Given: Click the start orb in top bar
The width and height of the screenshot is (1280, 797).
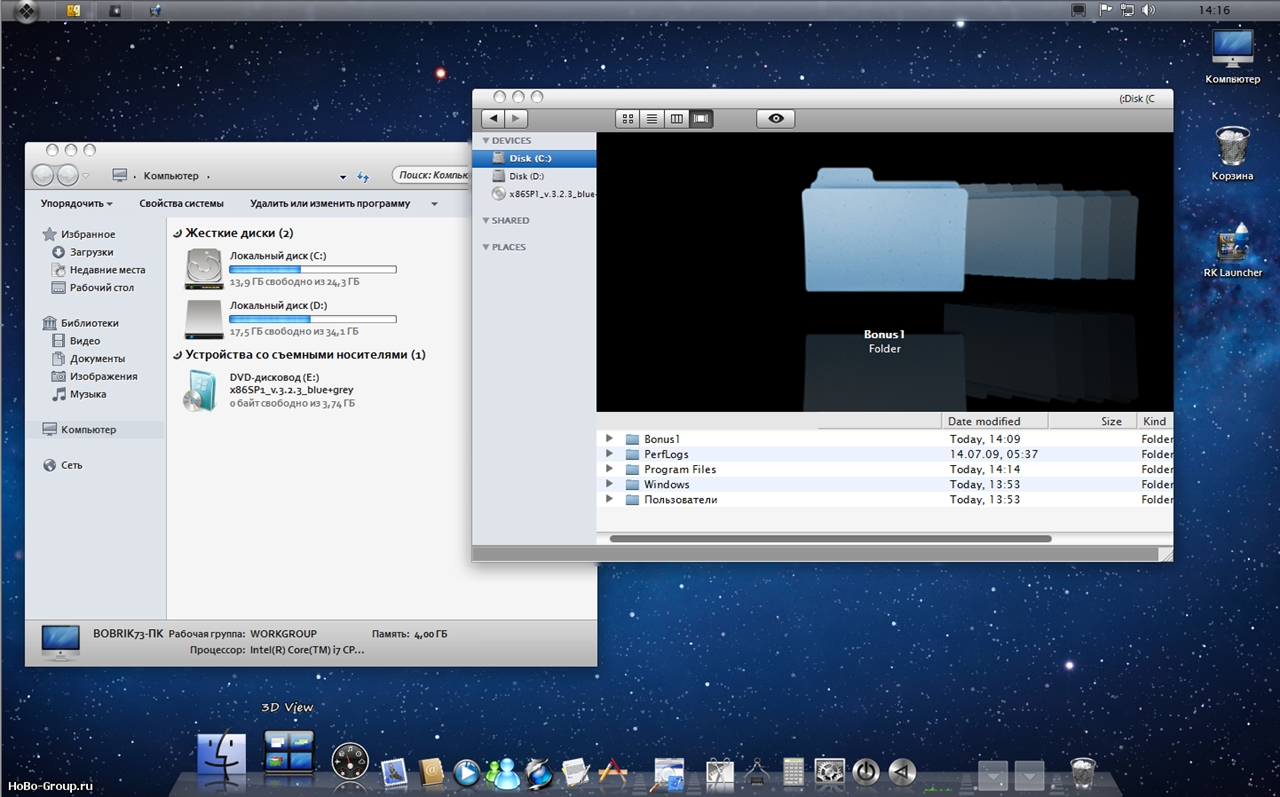Looking at the screenshot, I should (x=25, y=11).
